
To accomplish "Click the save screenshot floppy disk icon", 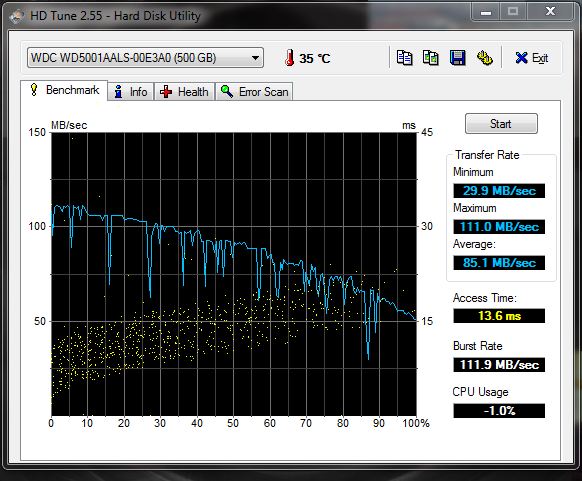I will tap(457, 58).
